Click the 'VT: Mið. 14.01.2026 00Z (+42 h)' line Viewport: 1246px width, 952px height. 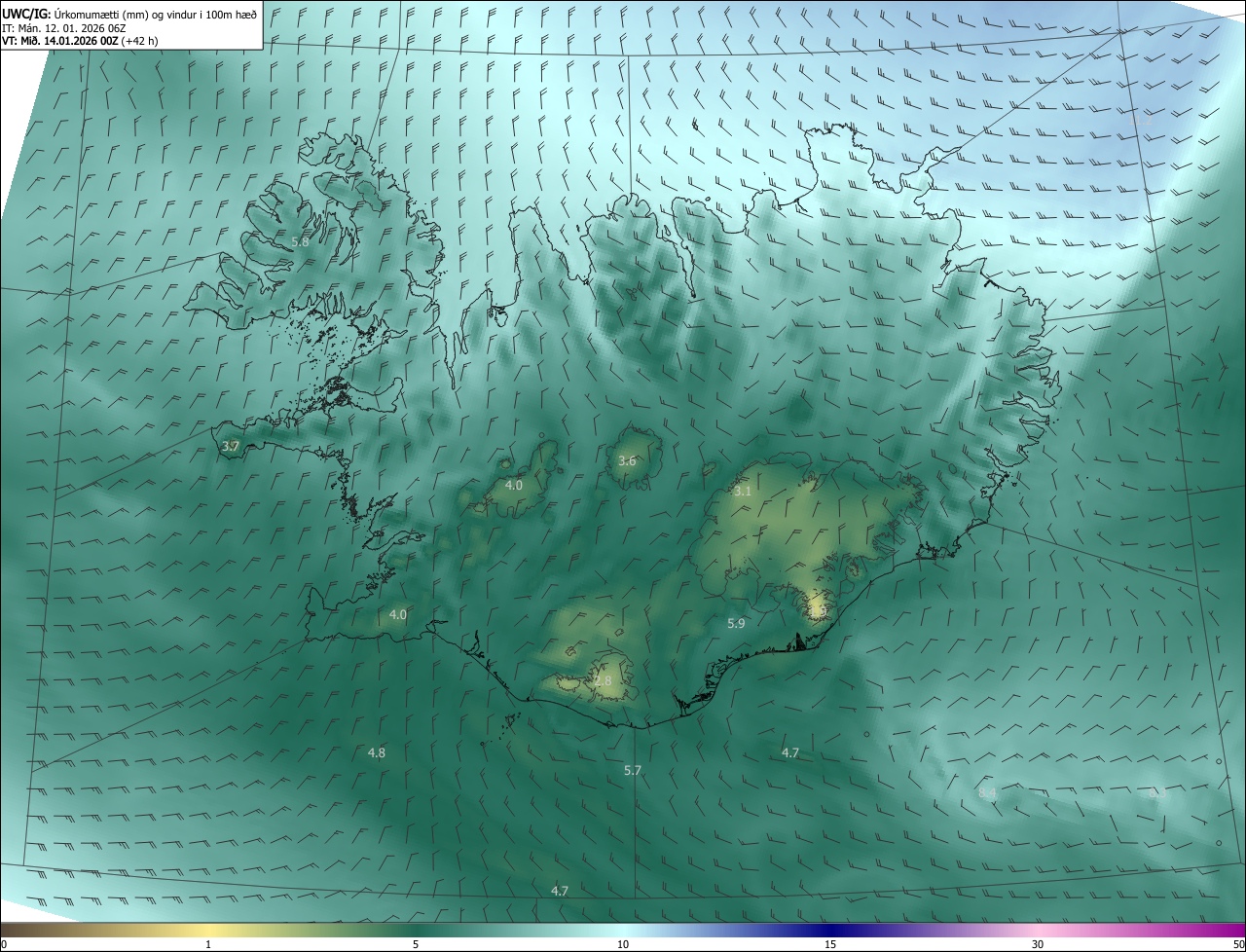coord(80,41)
